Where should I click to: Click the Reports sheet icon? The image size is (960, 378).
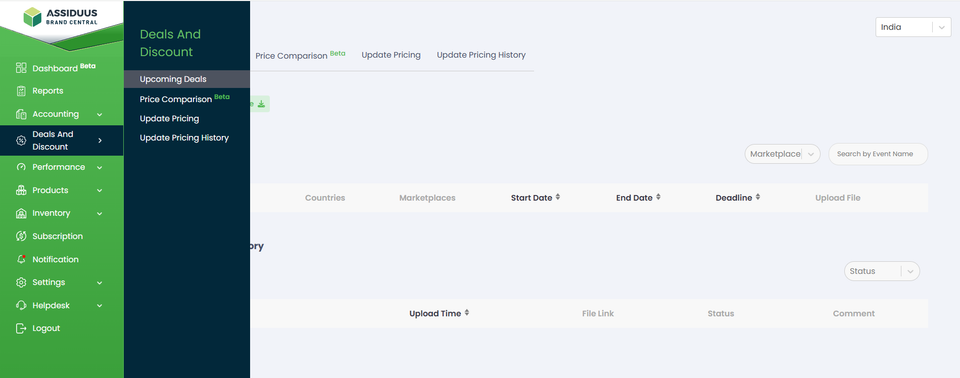point(21,91)
